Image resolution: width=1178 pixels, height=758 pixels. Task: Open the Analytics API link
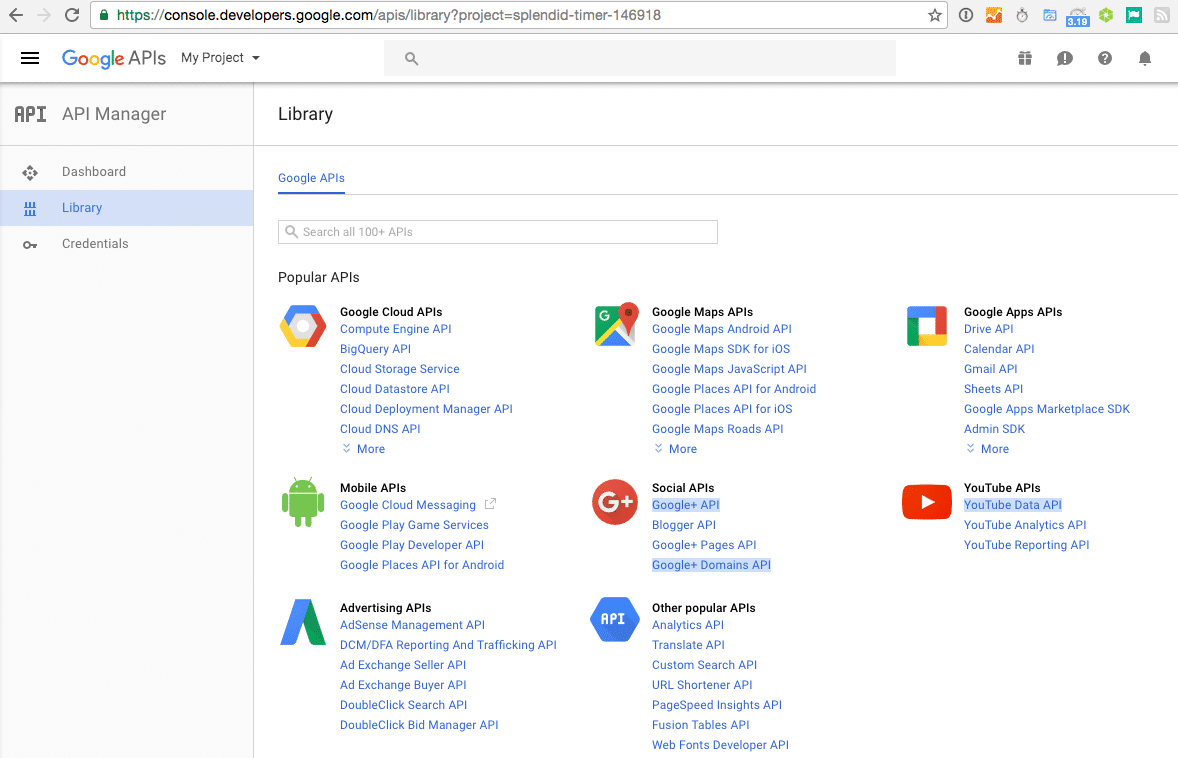point(687,625)
